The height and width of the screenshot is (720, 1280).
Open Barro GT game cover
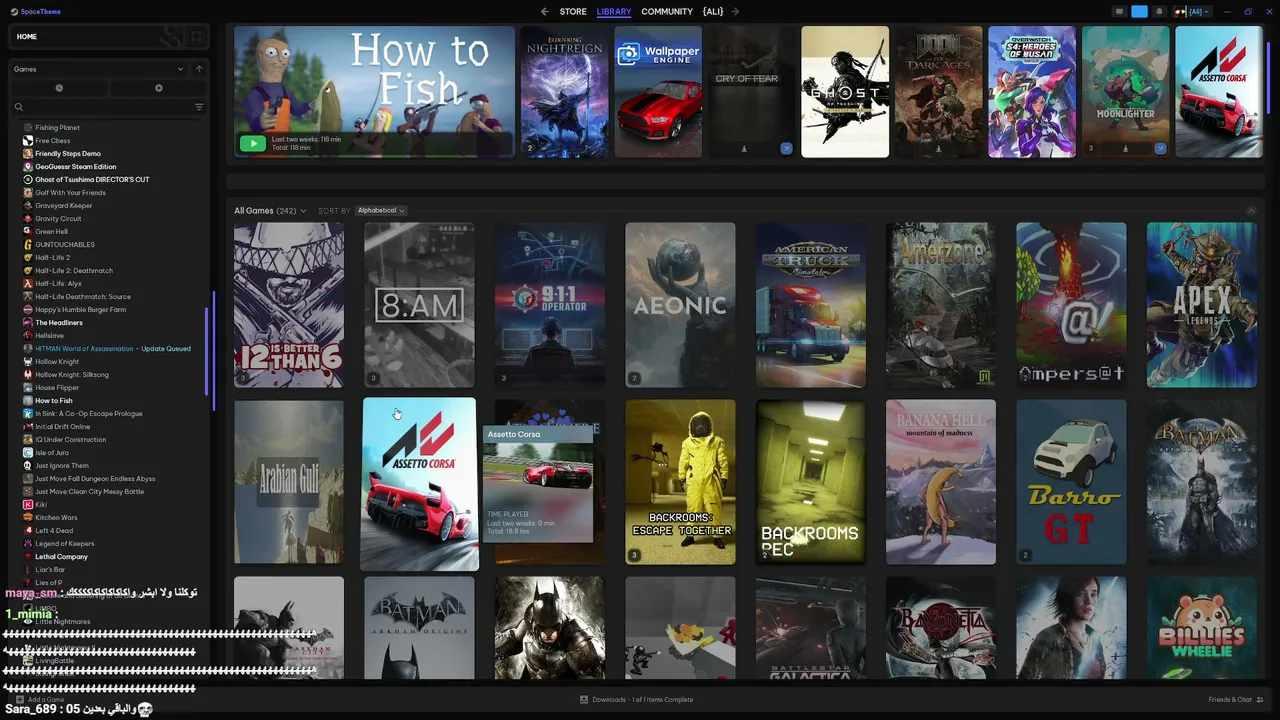(1071, 482)
